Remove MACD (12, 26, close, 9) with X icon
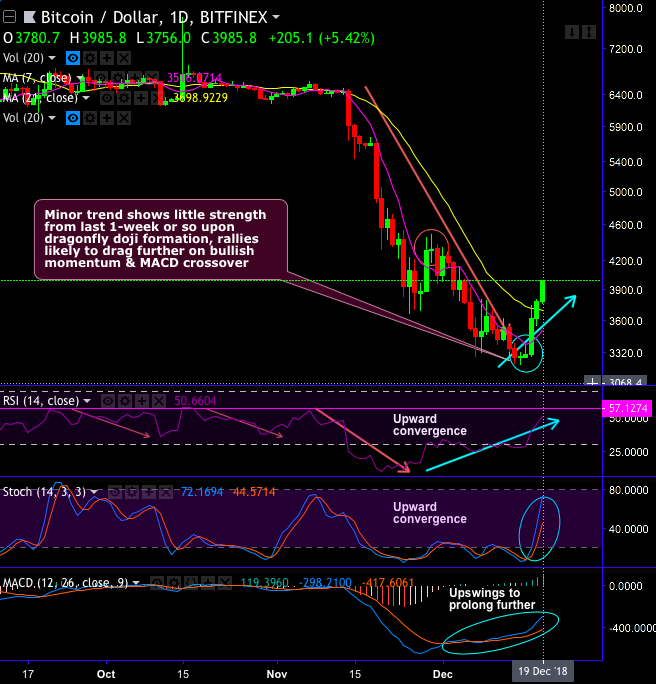The image size is (656, 684). 225,583
